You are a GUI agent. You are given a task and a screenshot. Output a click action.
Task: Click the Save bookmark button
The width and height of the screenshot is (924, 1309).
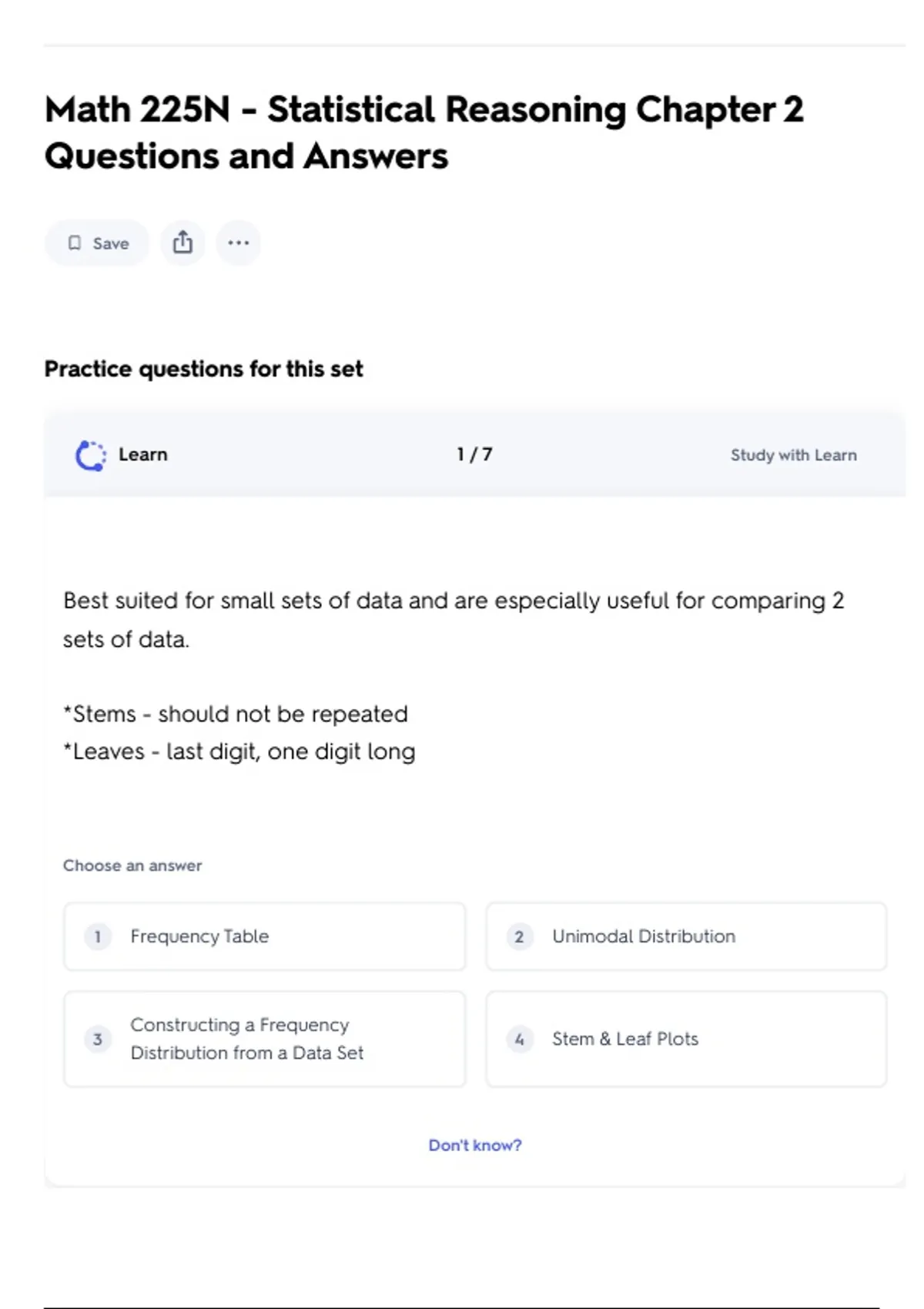(x=97, y=243)
